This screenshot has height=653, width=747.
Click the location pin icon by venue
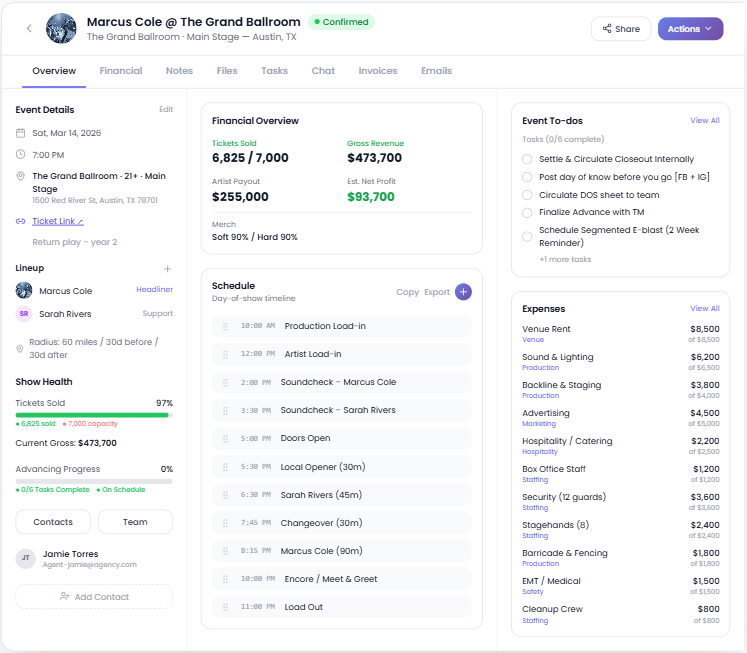pyautogui.click(x=21, y=177)
